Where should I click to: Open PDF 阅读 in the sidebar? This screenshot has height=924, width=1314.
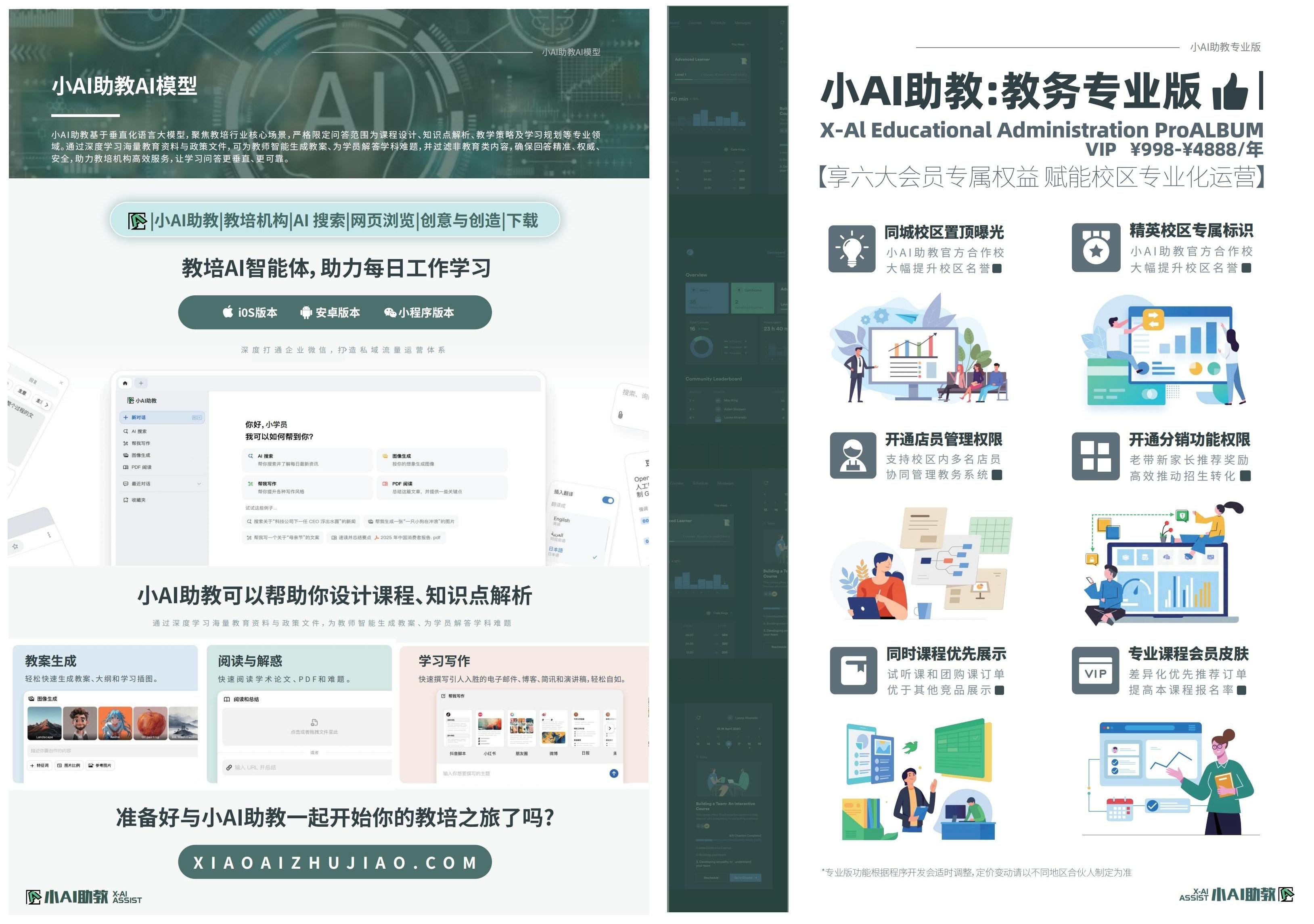141,467
